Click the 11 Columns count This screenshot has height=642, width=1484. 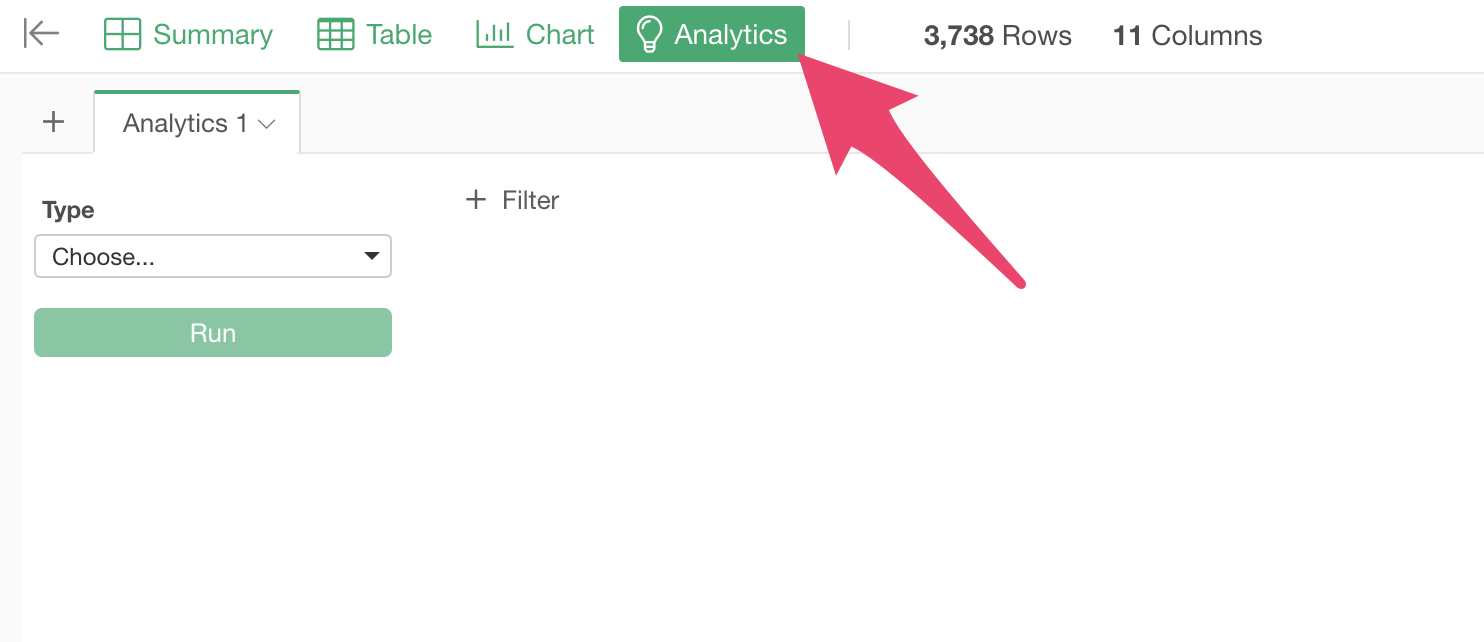(1187, 36)
